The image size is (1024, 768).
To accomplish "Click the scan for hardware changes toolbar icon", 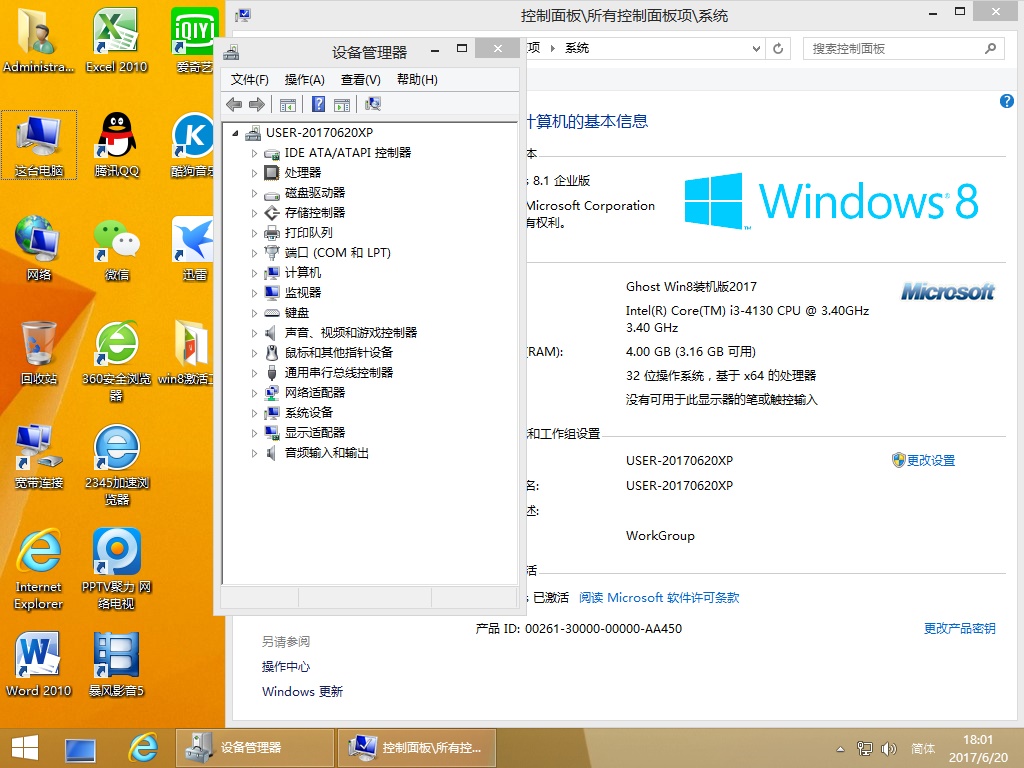I will point(371,104).
